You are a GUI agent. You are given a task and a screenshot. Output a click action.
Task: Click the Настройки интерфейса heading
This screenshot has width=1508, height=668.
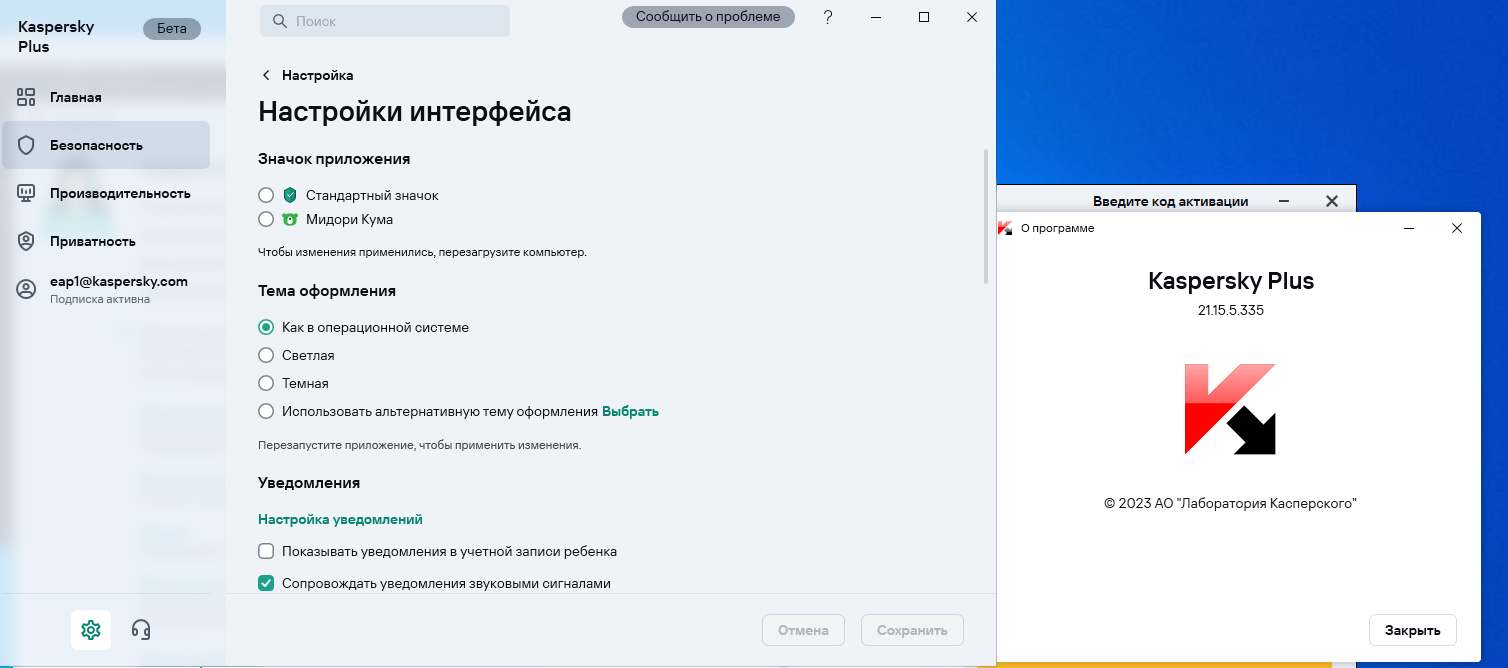414,111
